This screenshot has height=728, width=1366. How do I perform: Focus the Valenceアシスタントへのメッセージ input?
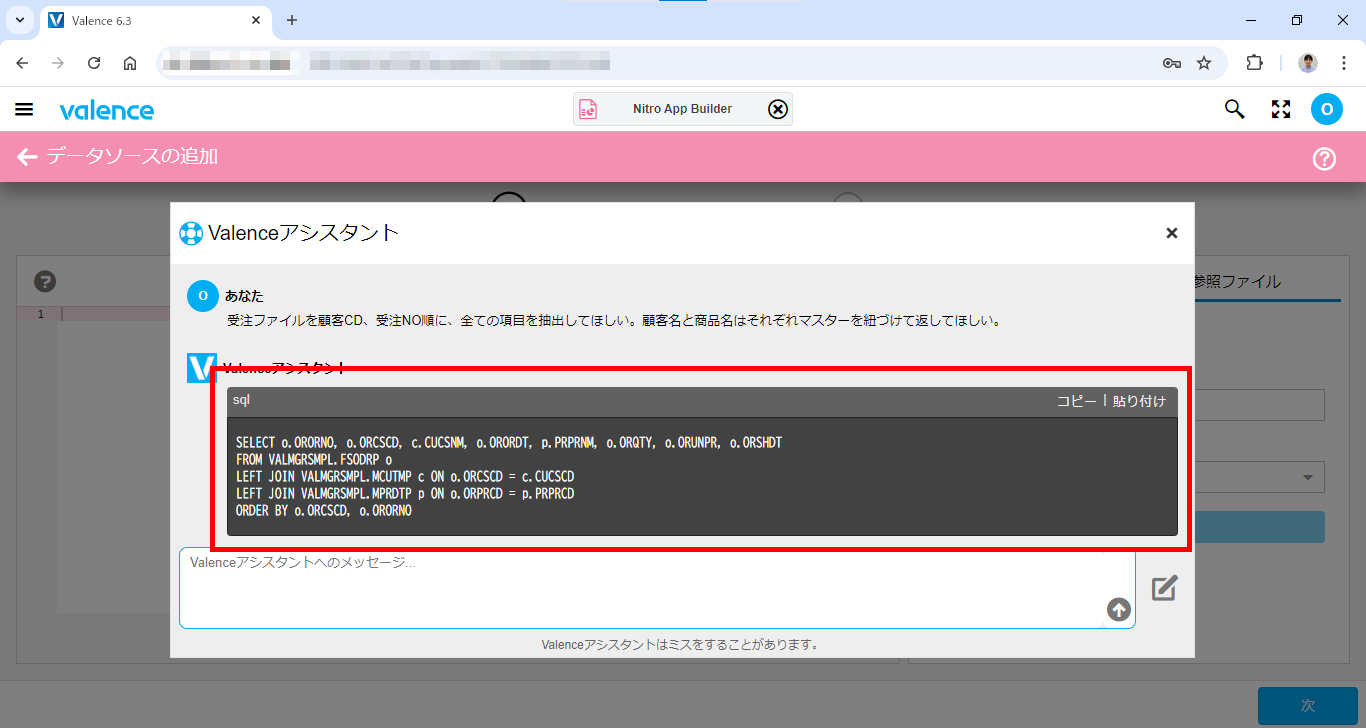point(657,587)
